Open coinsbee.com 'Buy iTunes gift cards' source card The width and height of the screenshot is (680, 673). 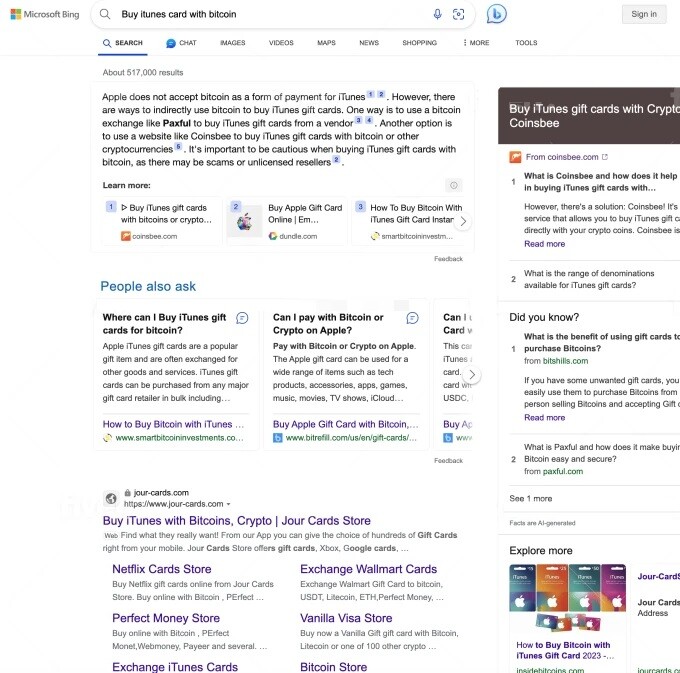[x=162, y=221]
